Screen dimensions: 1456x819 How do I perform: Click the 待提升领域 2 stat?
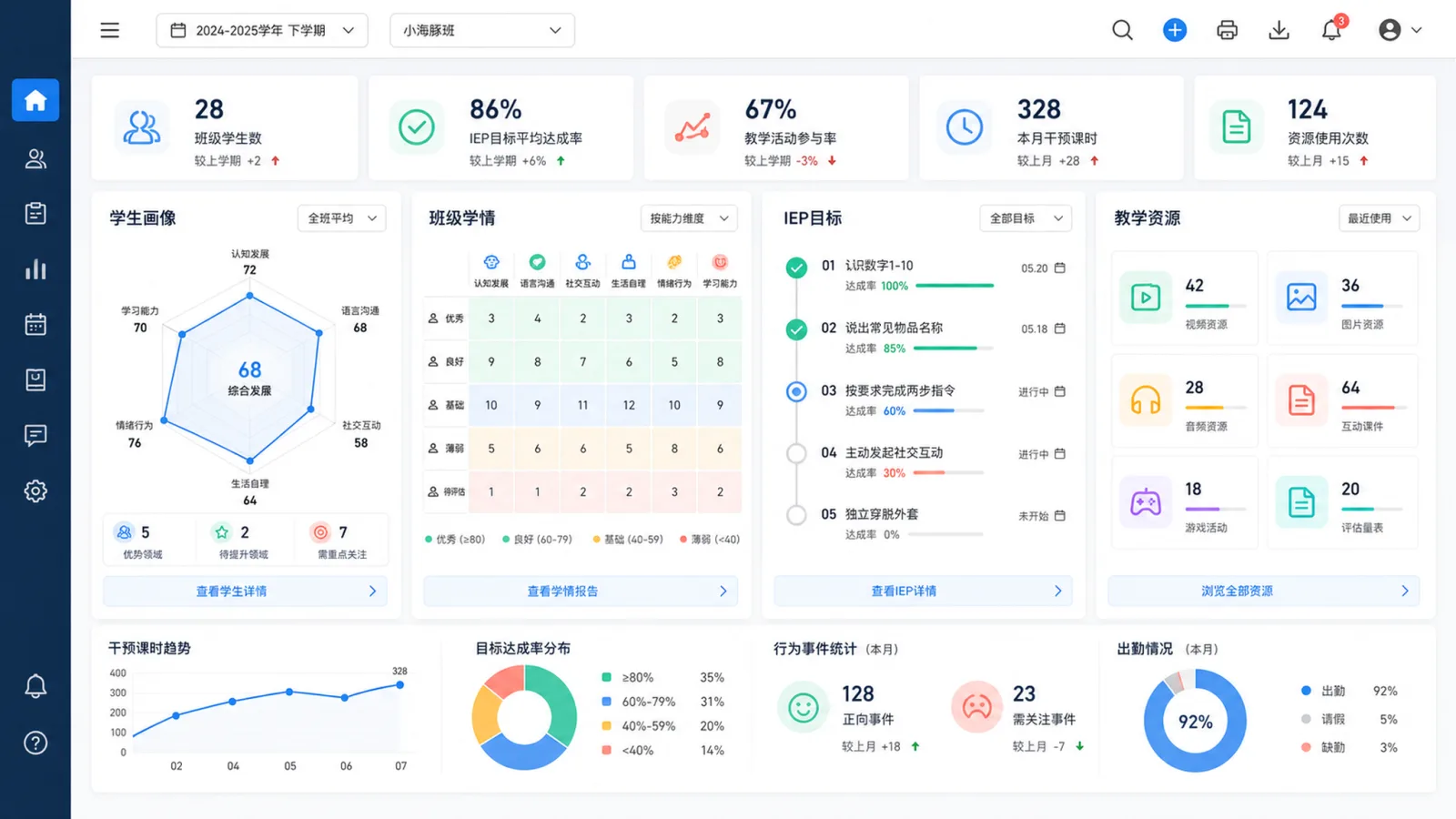click(x=243, y=541)
